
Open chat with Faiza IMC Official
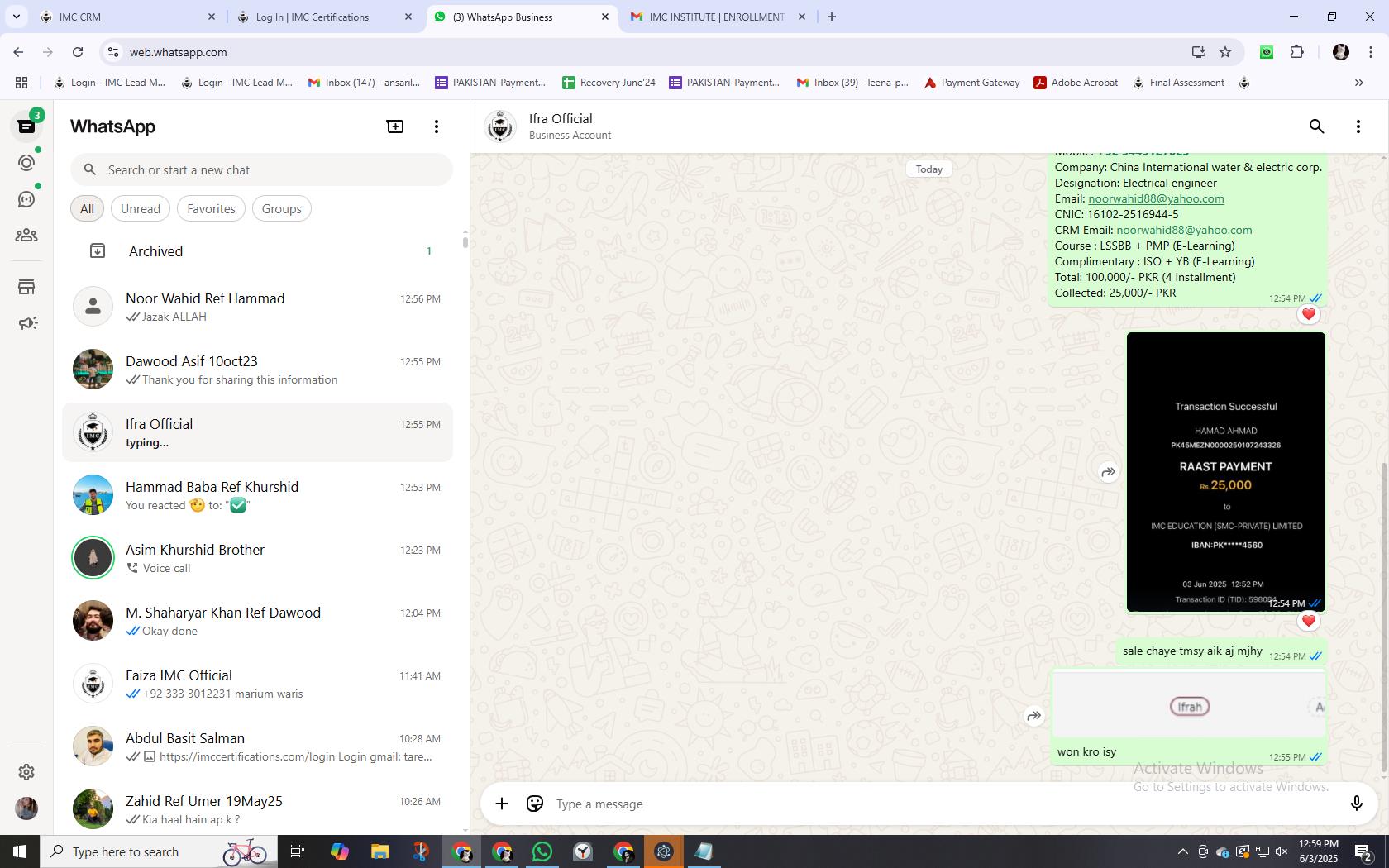(x=257, y=684)
